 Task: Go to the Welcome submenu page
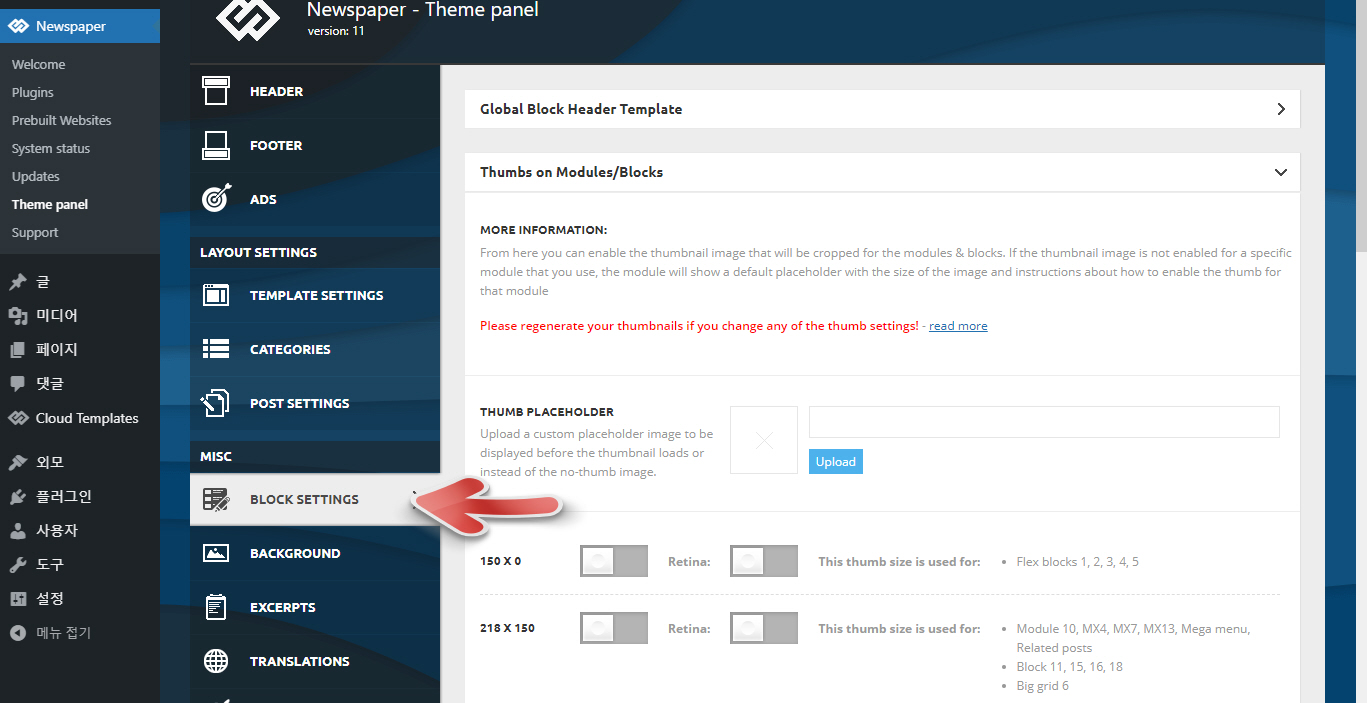coord(38,64)
